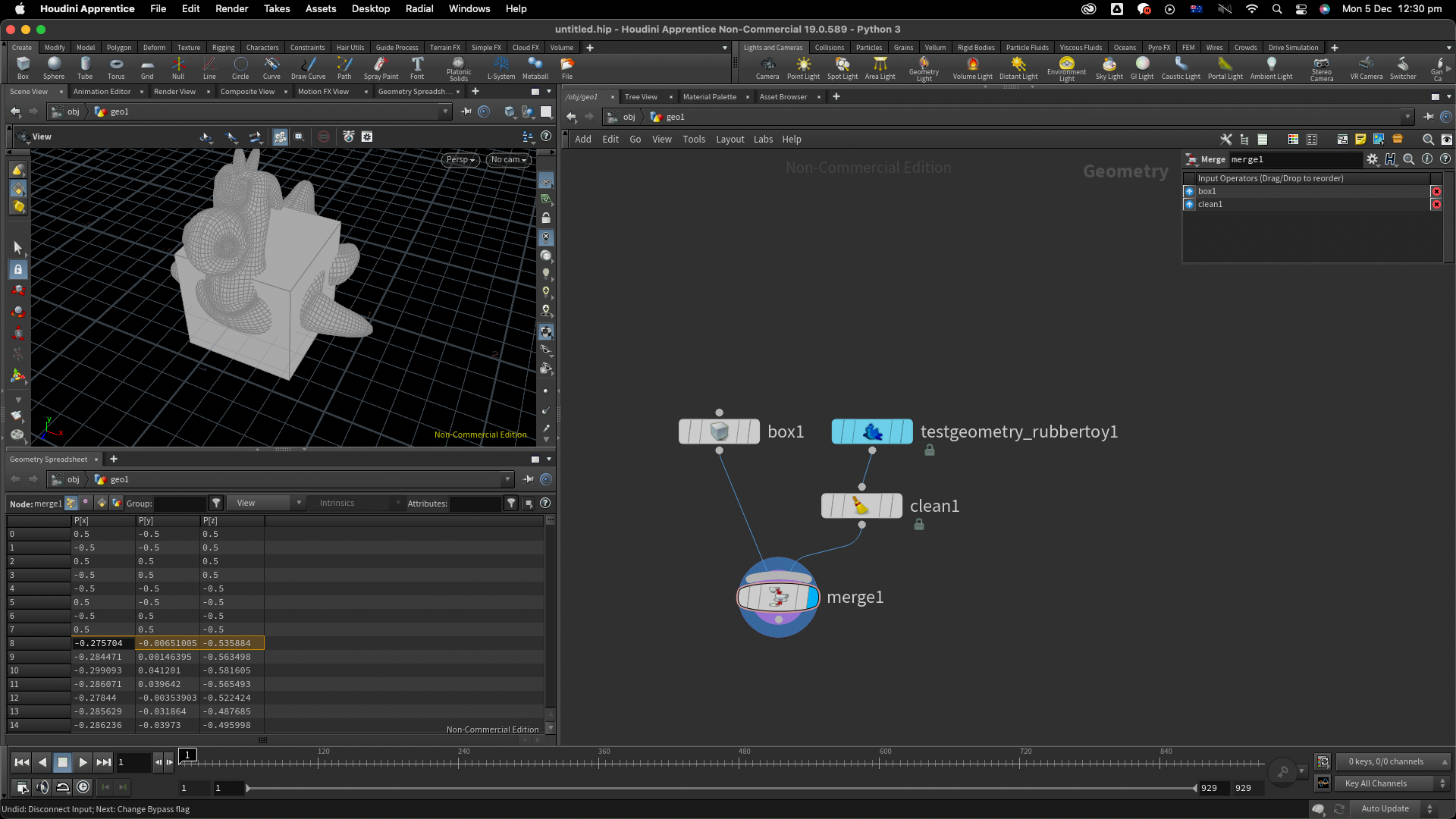Select the Spray Paint tool
Screen dimensions: 1456x819
tap(381, 67)
